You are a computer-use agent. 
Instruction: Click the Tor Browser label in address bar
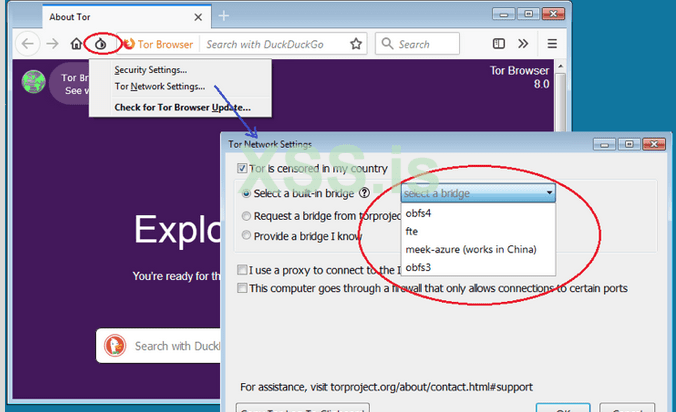pyautogui.click(x=165, y=44)
